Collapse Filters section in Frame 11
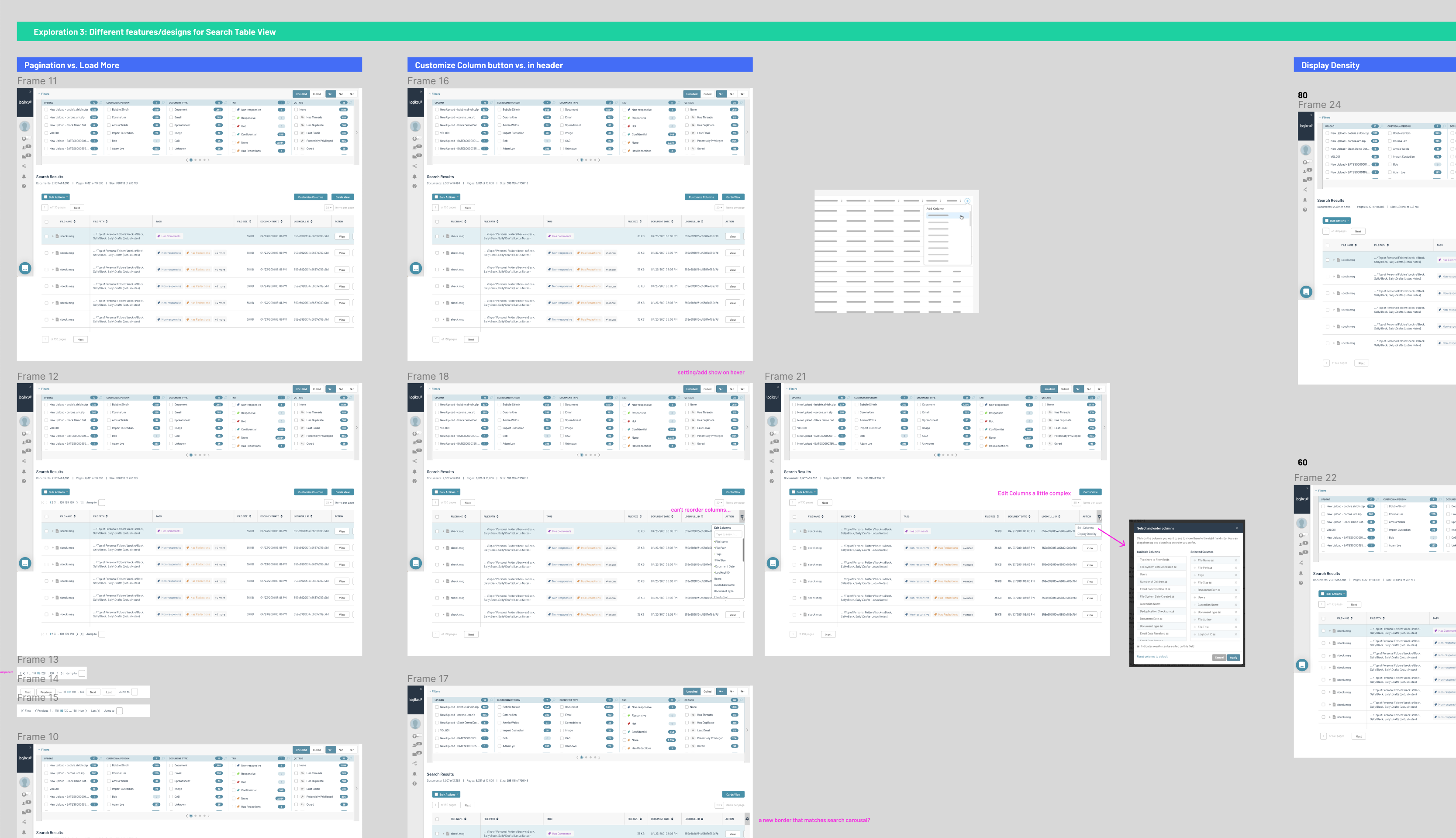The image size is (1456, 838). tap(44, 94)
